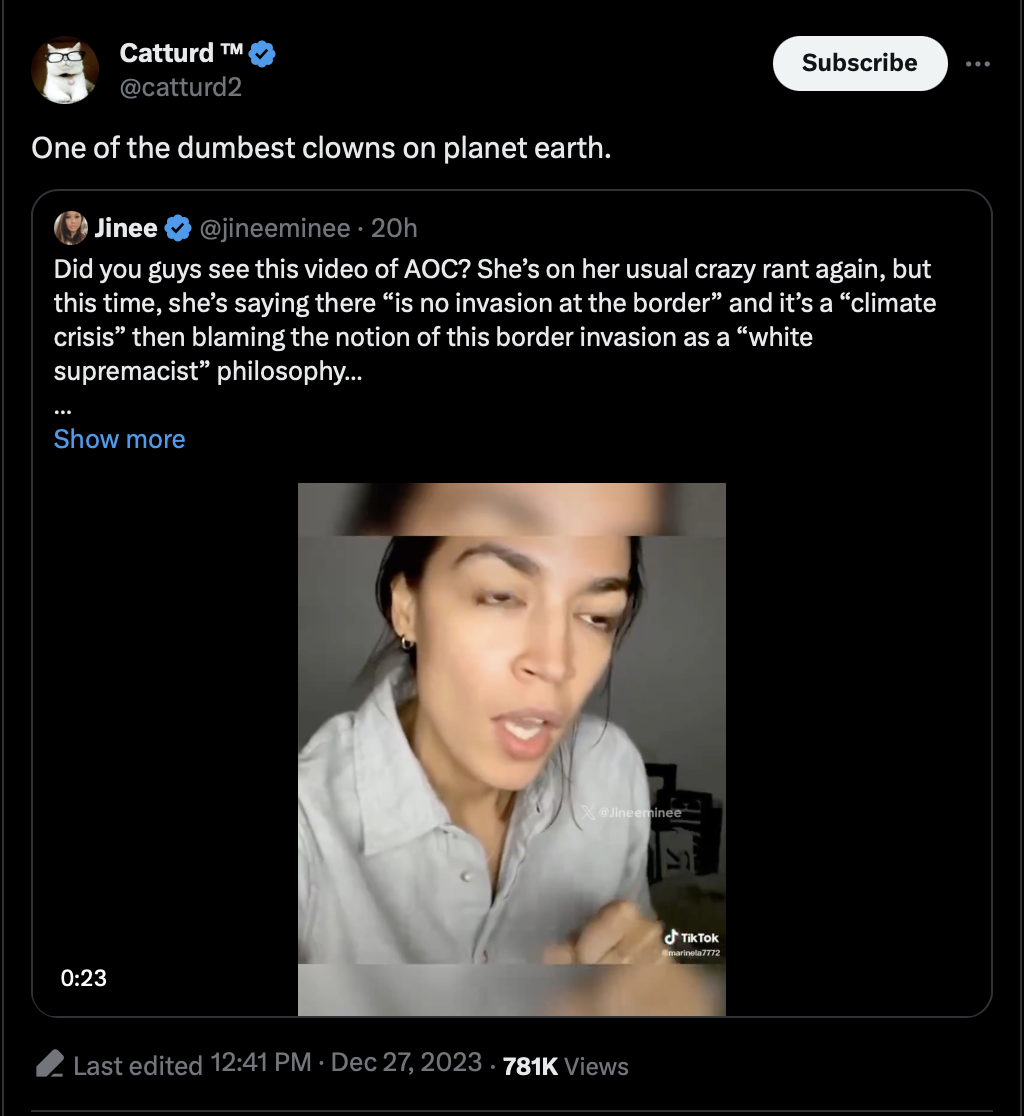Click the 0:23 video duration label
The image size is (1024, 1116).
(84, 977)
